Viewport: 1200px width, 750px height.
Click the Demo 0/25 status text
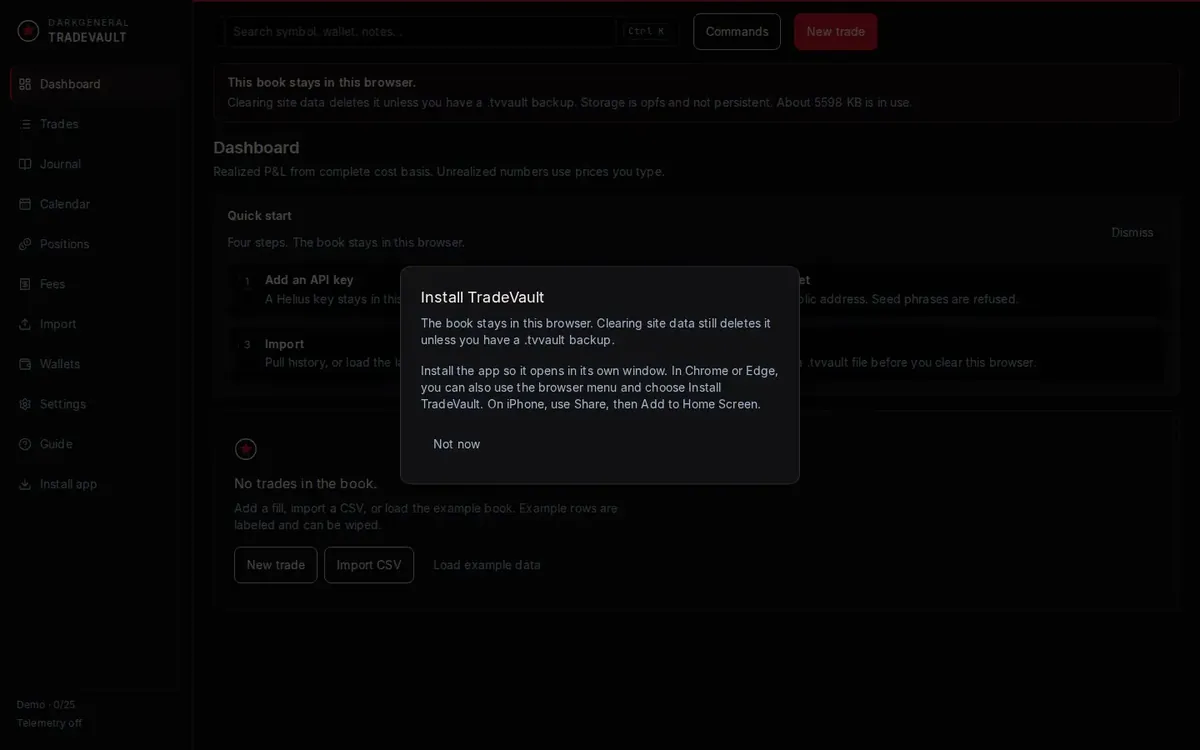click(46, 705)
